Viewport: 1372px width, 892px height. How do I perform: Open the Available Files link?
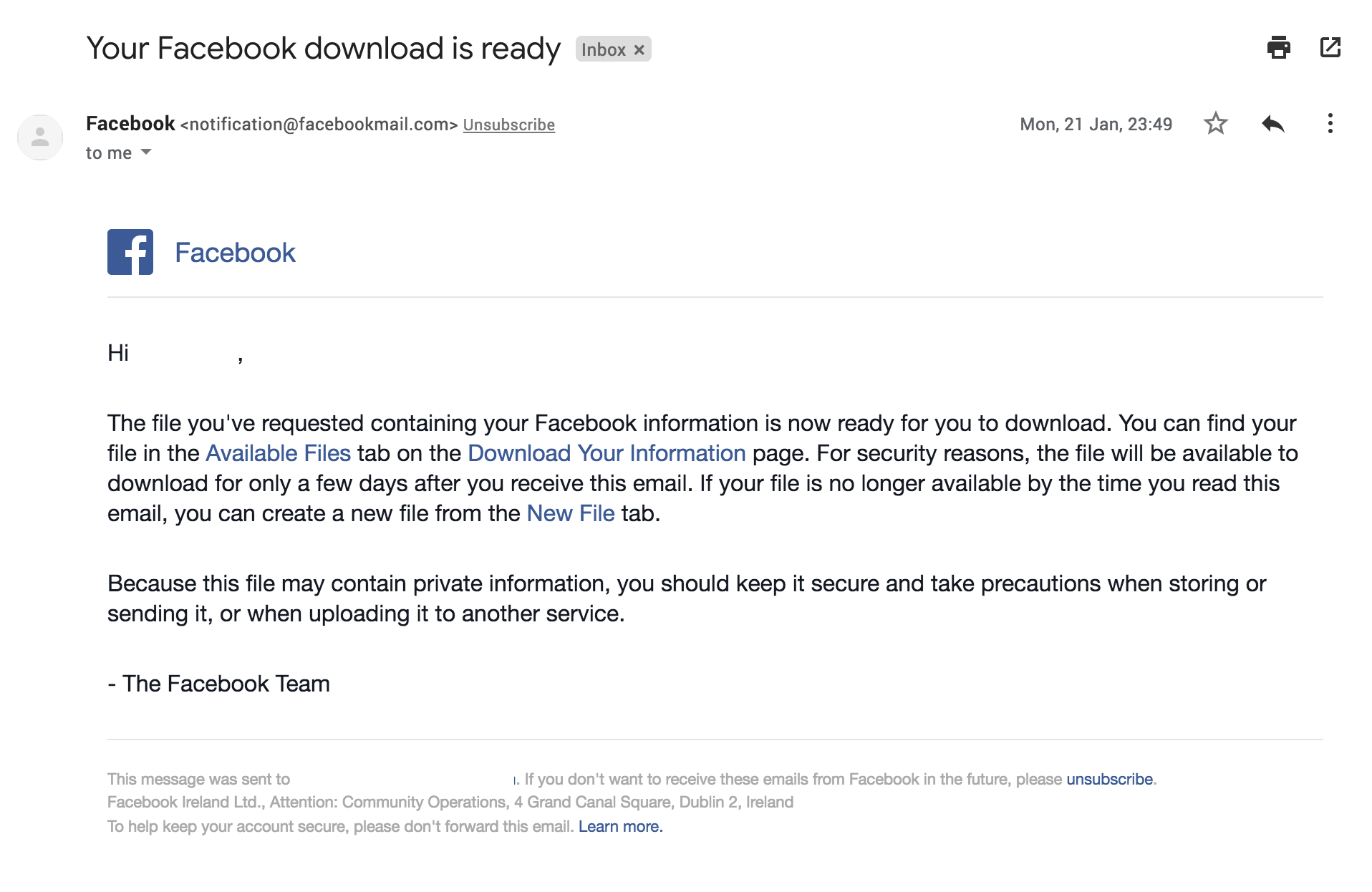tap(279, 453)
